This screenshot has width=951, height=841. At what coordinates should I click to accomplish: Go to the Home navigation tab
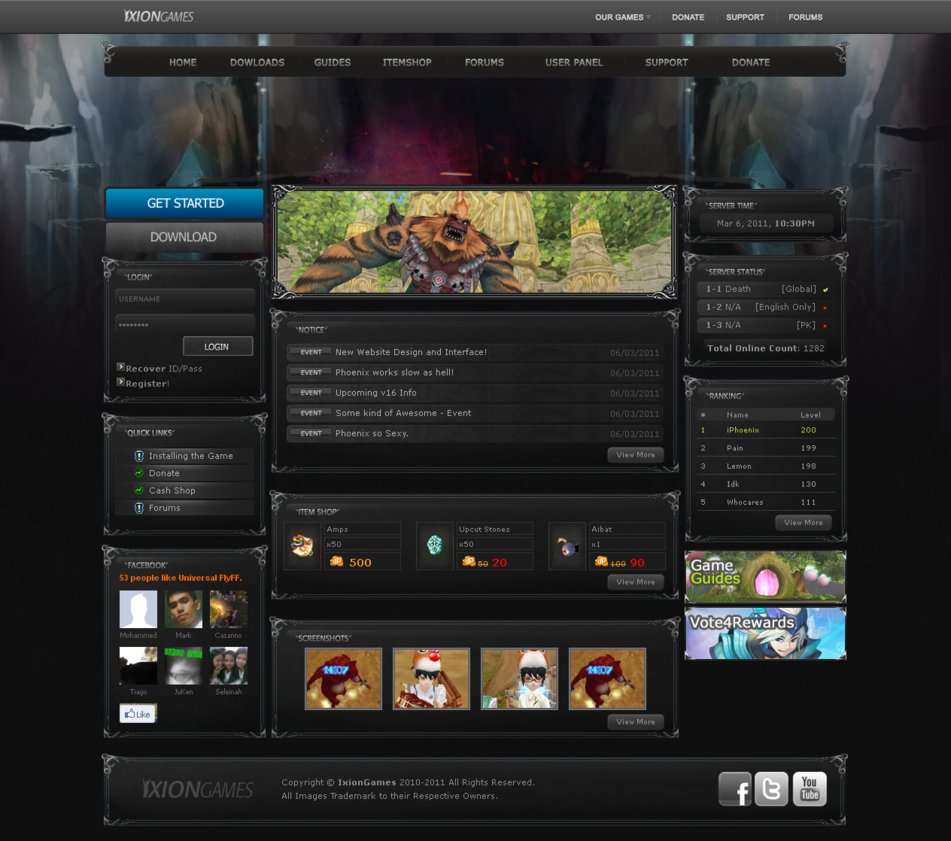[183, 62]
